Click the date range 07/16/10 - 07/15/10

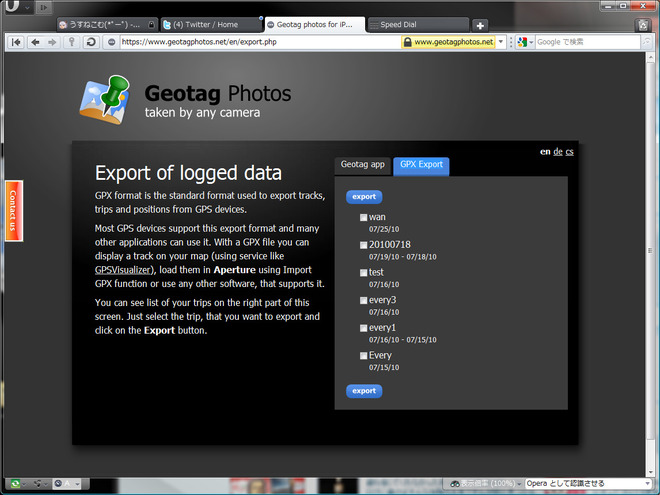pos(402,340)
